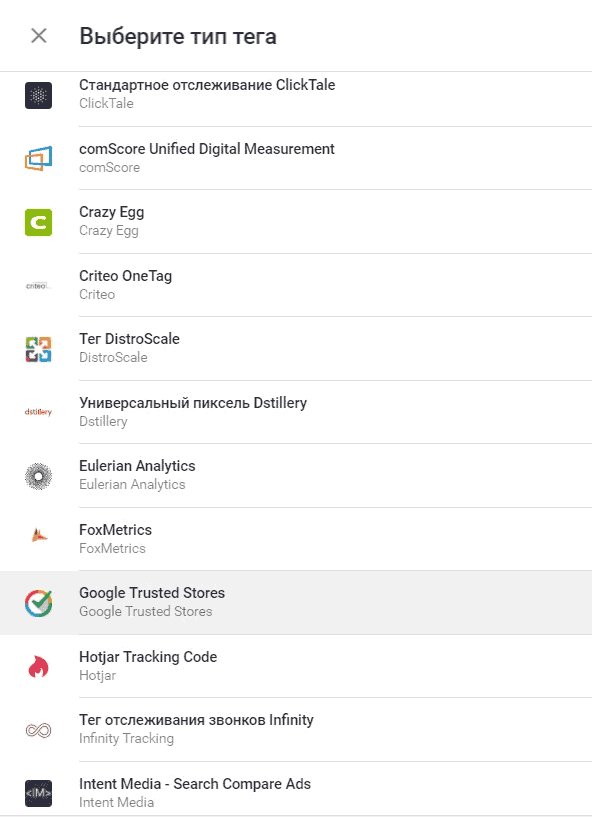
Task: Choose Стандартное отслеживание ClickTale tag
Action: click(x=296, y=99)
